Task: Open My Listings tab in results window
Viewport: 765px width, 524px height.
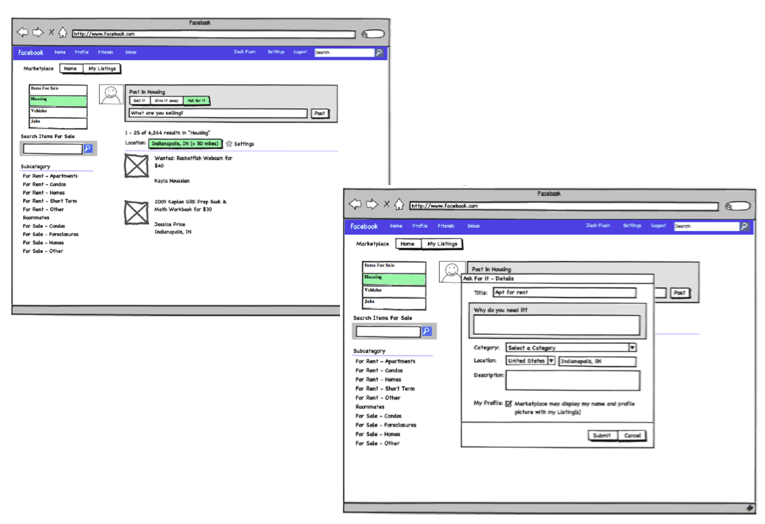Action: [x=102, y=68]
